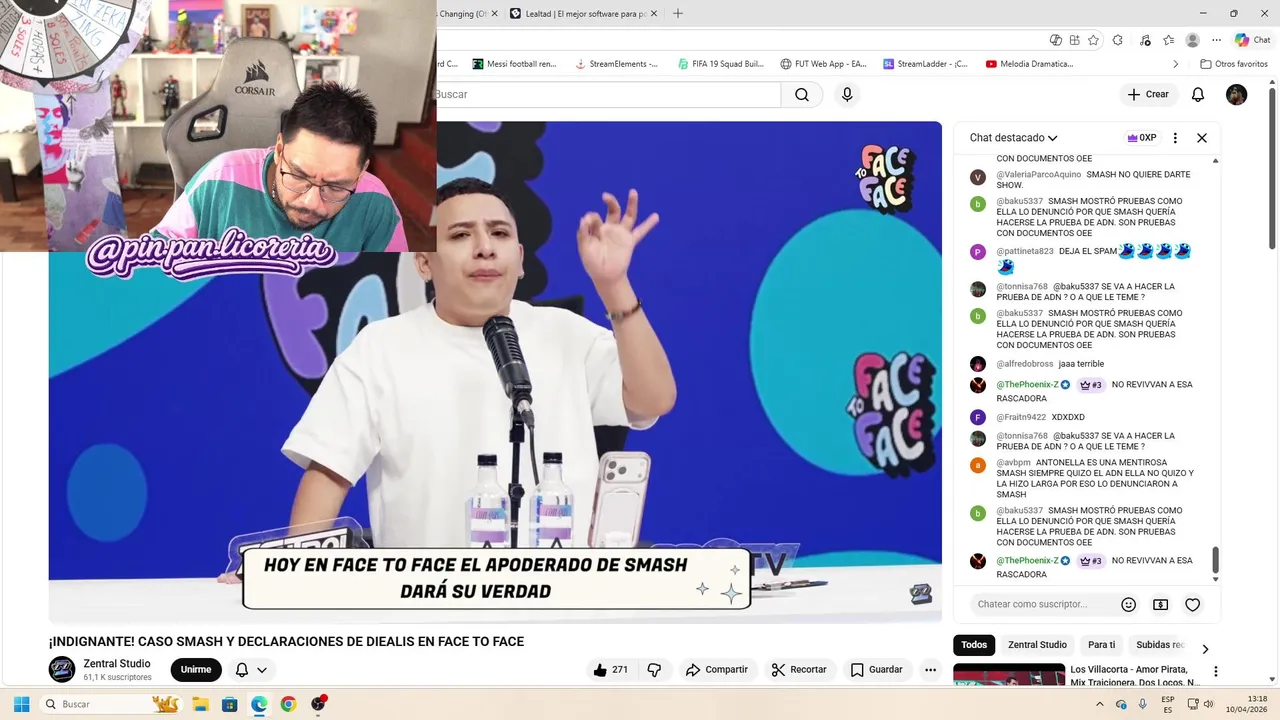Viewport: 1280px width, 720px height.
Task: Click the Compartir button
Action: click(x=716, y=670)
